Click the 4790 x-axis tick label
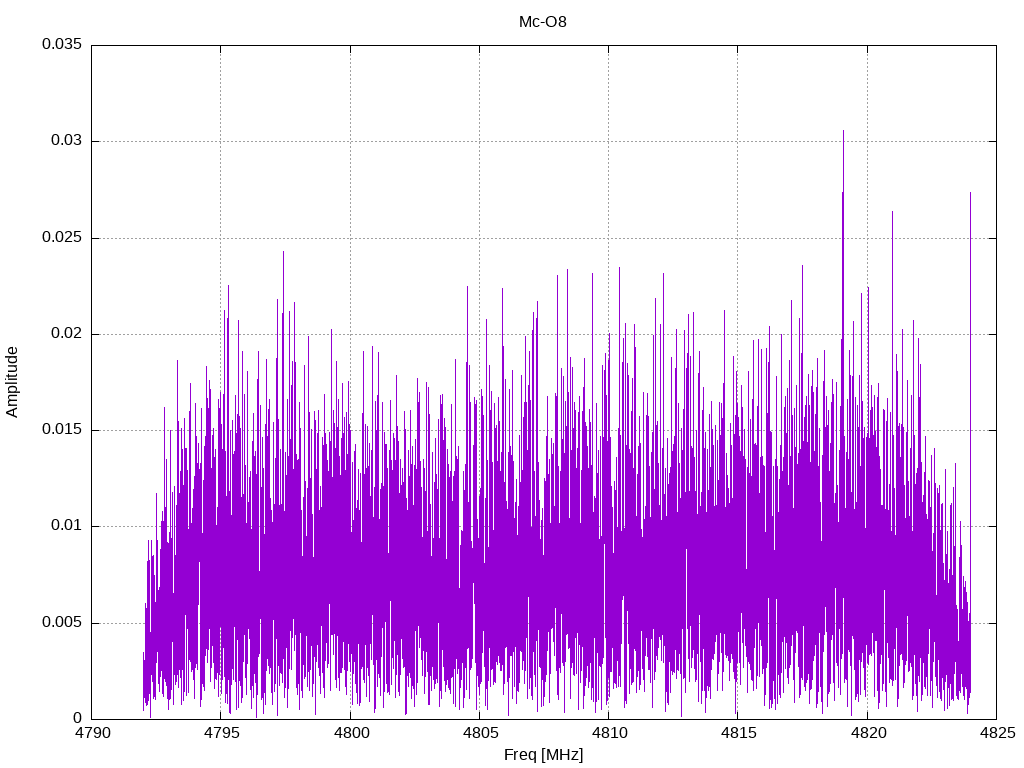1024x768 pixels. coord(92,734)
